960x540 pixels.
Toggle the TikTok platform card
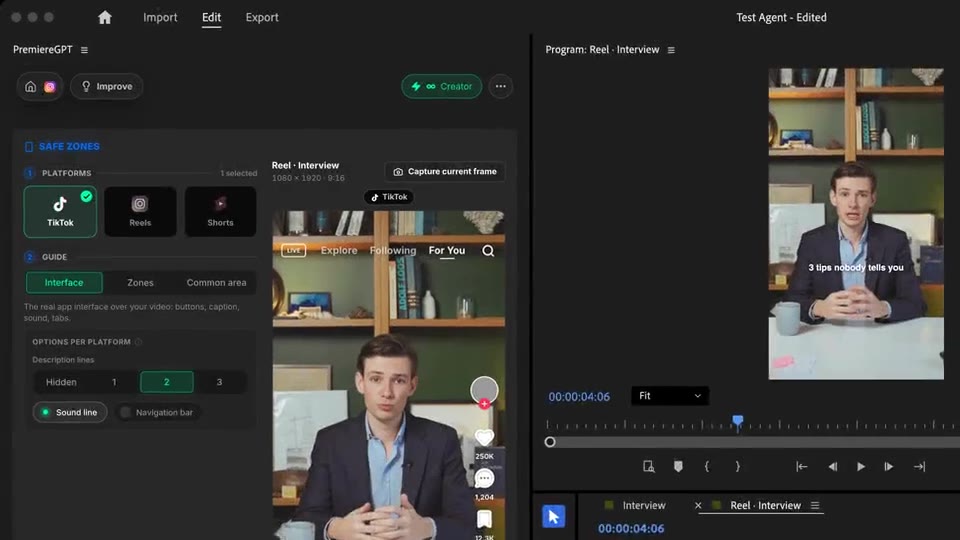click(60, 212)
